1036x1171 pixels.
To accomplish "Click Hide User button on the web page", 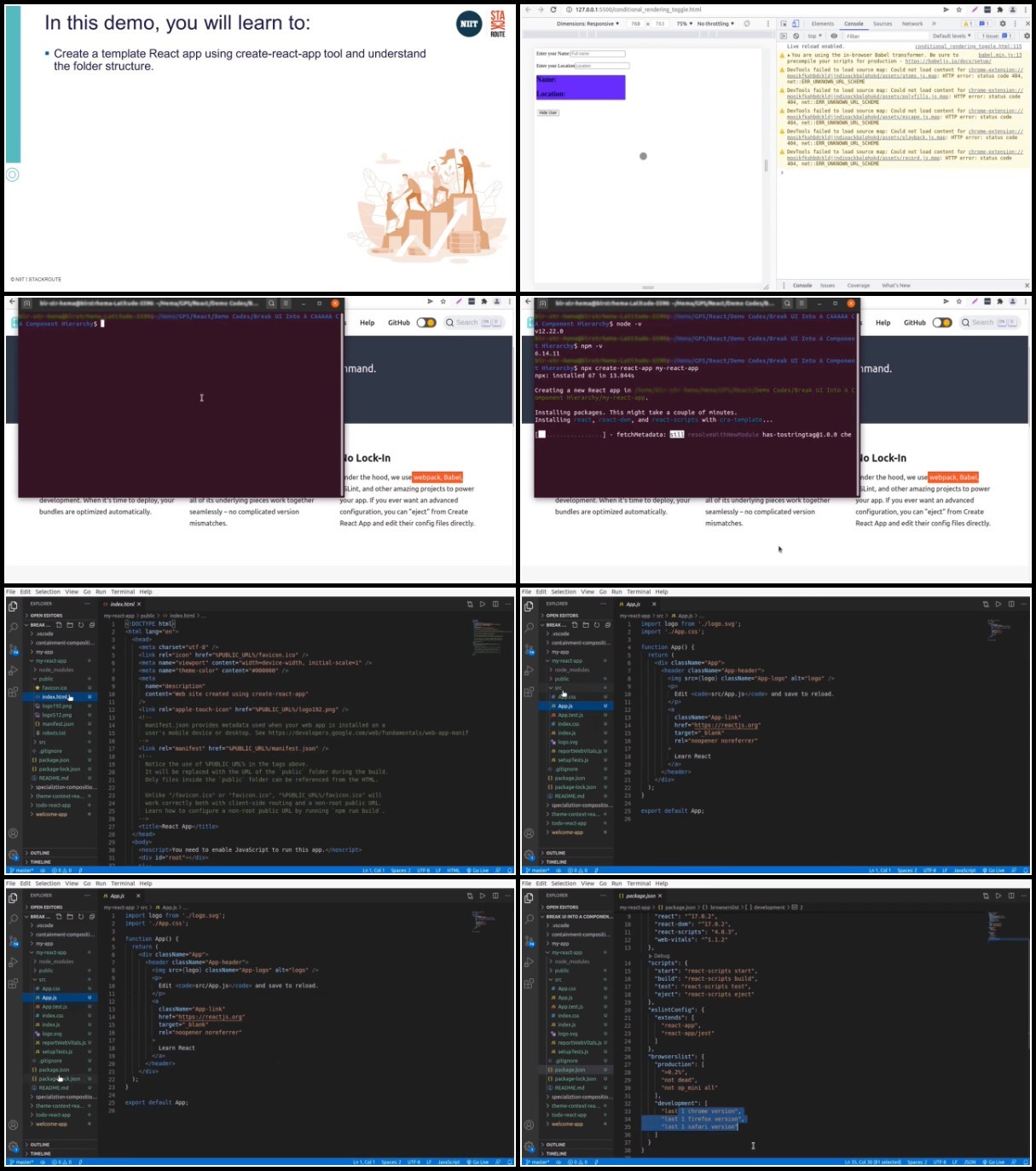I will click(x=547, y=113).
